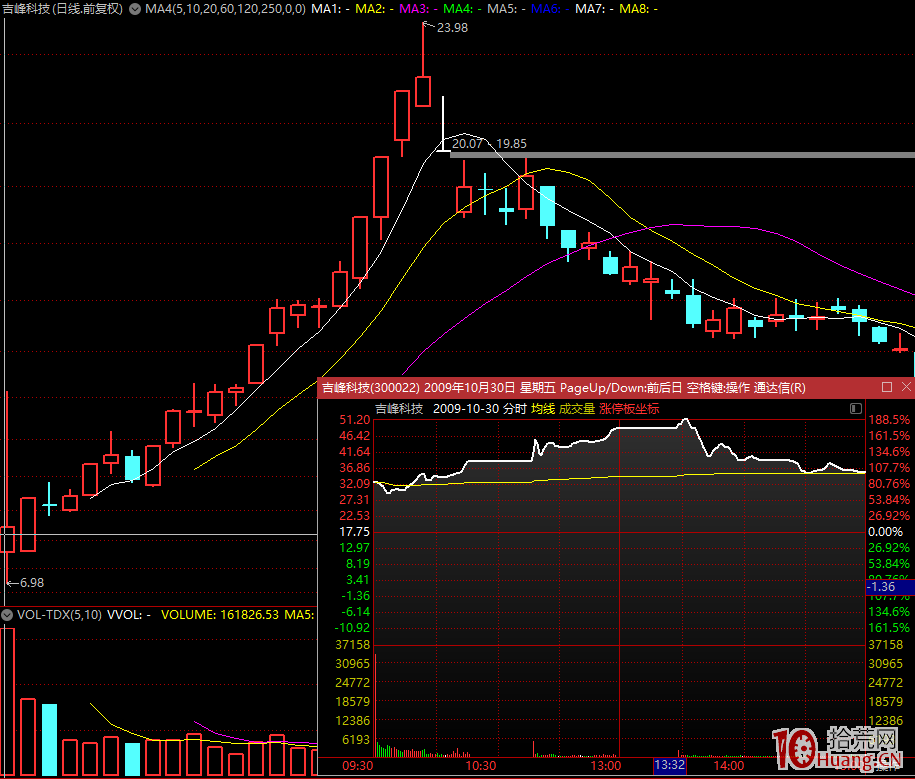This screenshot has width=915, height=779.
Task: Click the popup title text 2009年10月30日 星期五
Action: pyautogui.click(x=490, y=387)
